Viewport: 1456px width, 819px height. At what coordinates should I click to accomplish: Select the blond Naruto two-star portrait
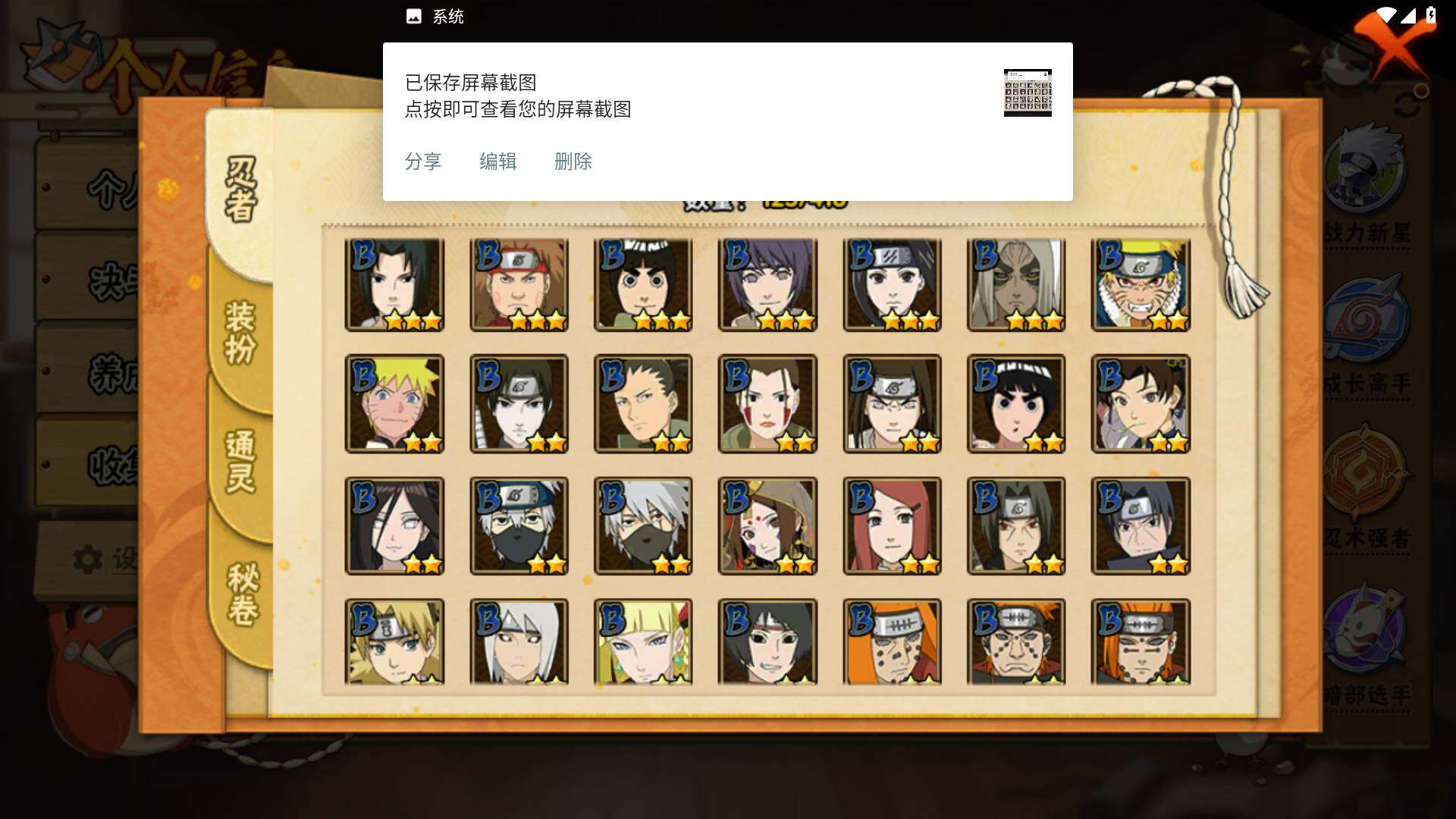tap(394, 403)
